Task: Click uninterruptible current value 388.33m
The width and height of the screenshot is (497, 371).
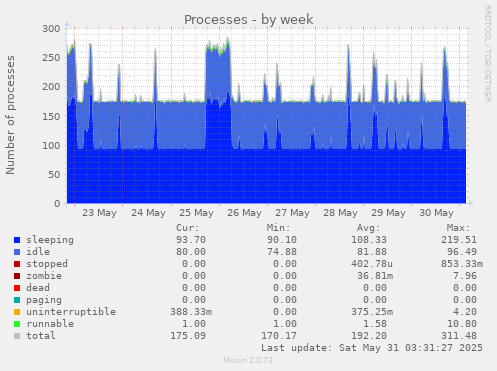Action: 191,312
